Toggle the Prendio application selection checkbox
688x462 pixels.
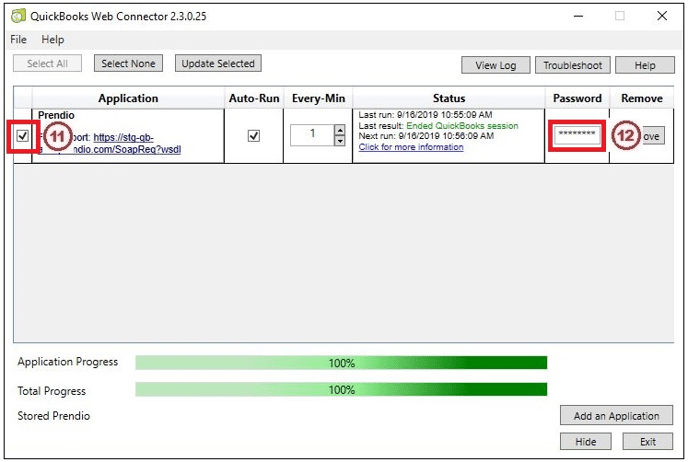(x=22, y=136)
